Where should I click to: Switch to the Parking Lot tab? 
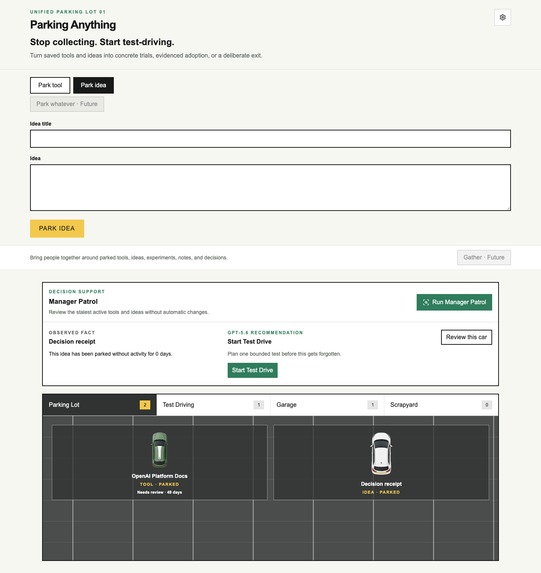click(99, 405)
